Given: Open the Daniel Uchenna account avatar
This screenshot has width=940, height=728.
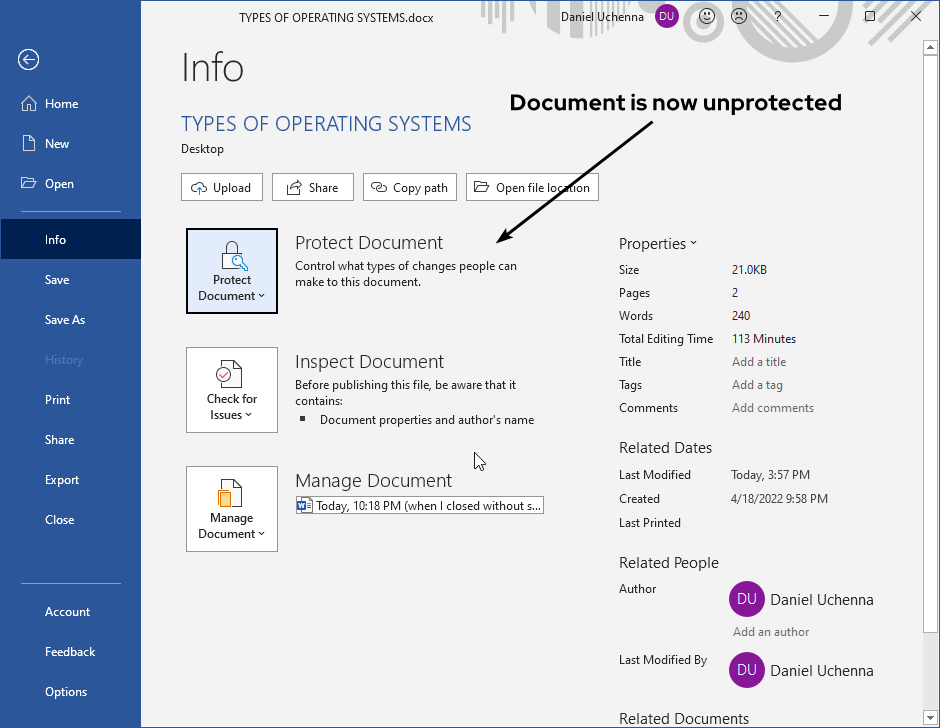Looking at the screenshot, I should click(x=665, y=16).
